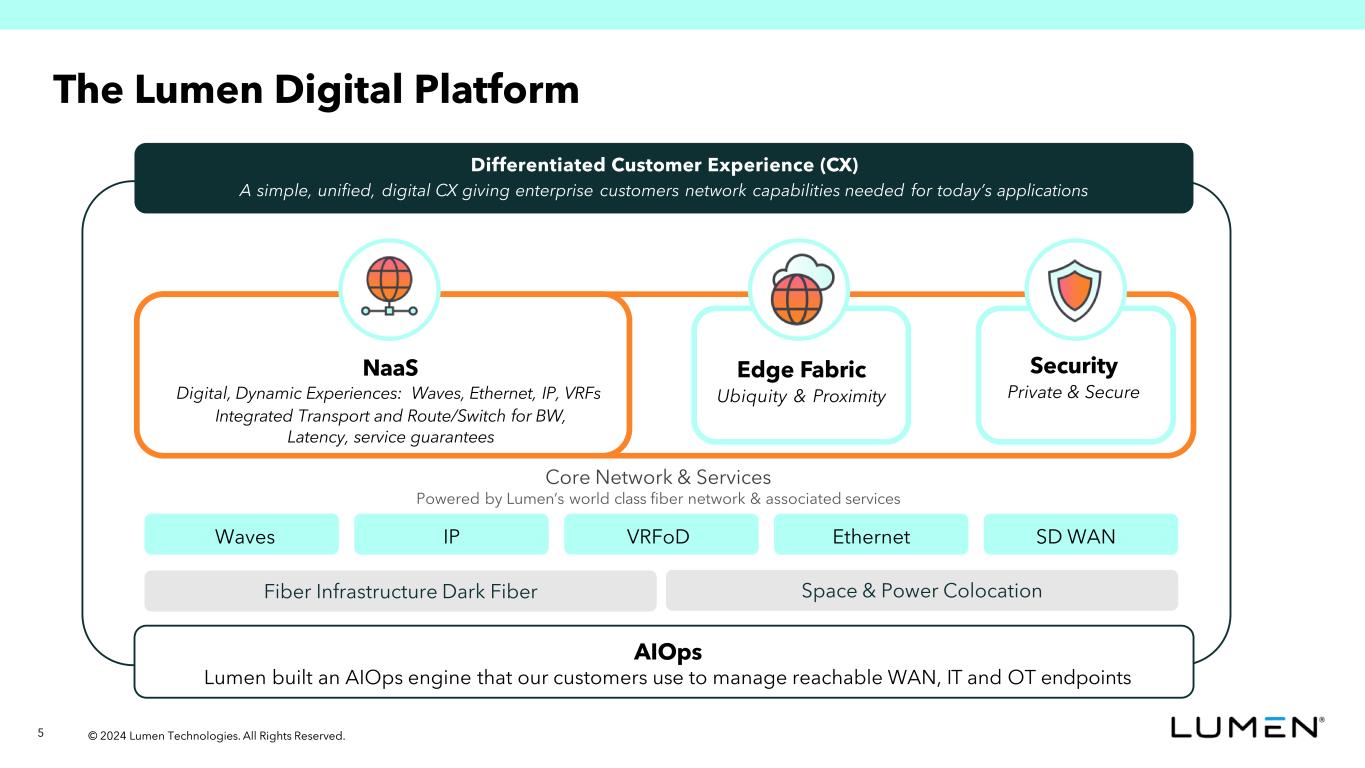
Task: Select the Differentiated Customer Experience banner
Action: [663, 178]
